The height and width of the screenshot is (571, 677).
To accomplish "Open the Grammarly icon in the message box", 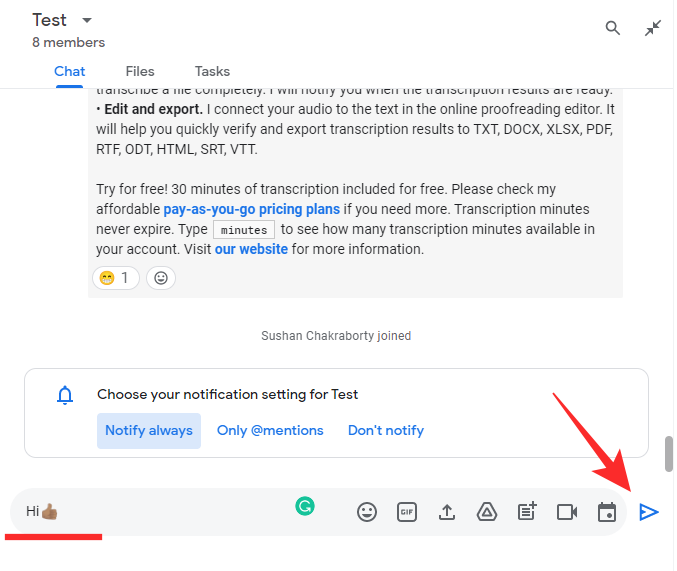I will click(305, 506).
